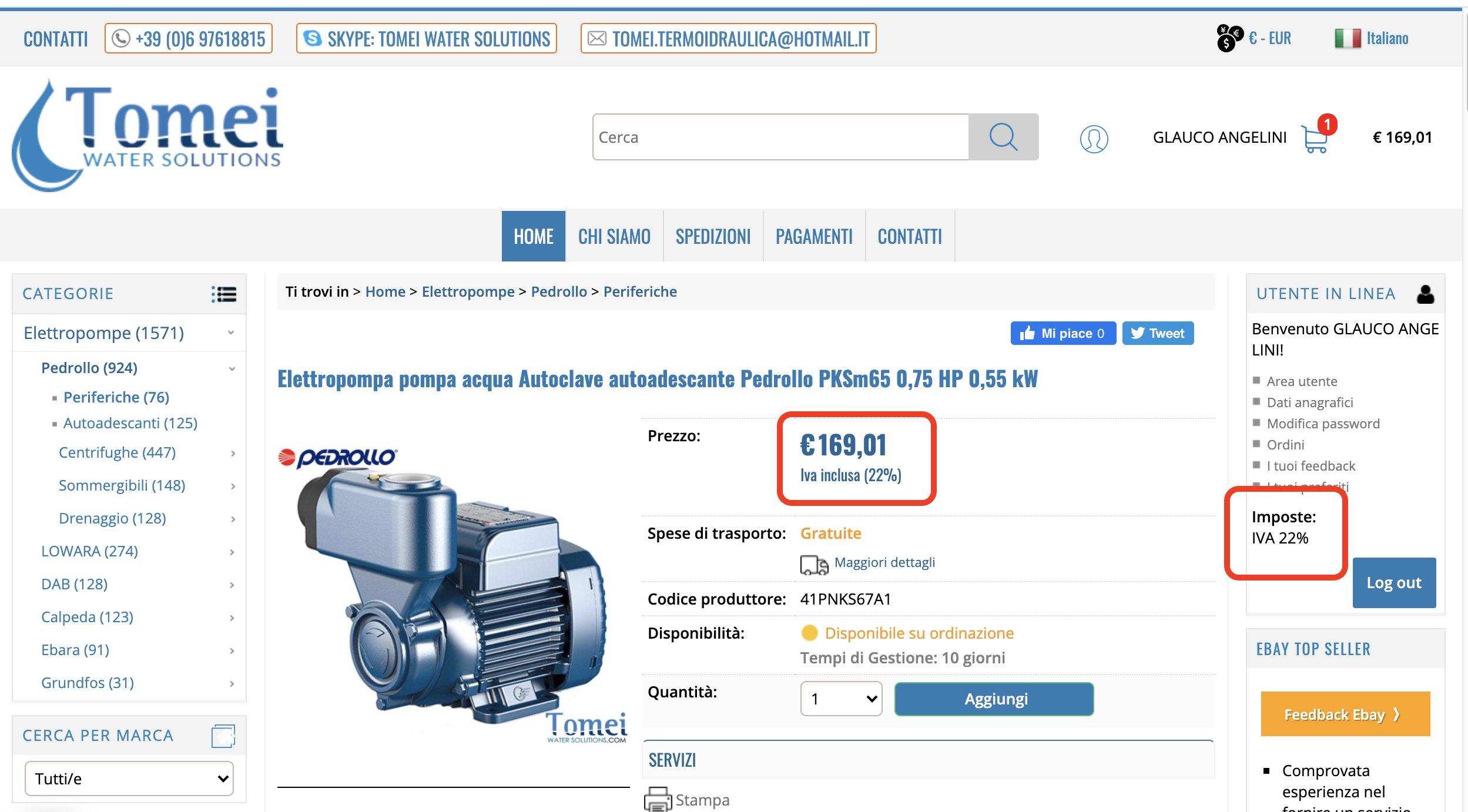
Task: Click the email envelope icon
Action: [597, 39]
